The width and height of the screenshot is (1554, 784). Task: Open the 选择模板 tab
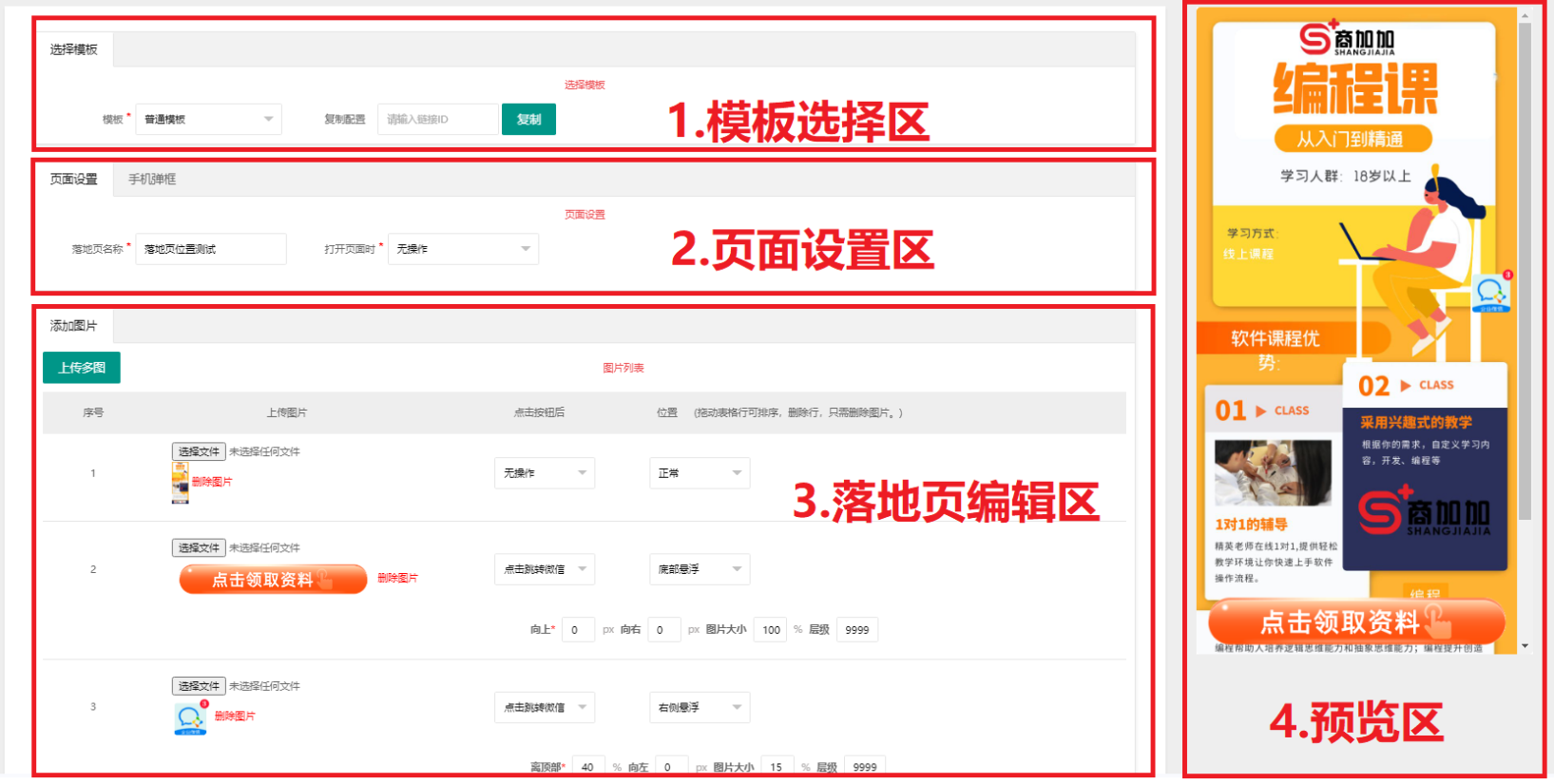tap(74, 49)
